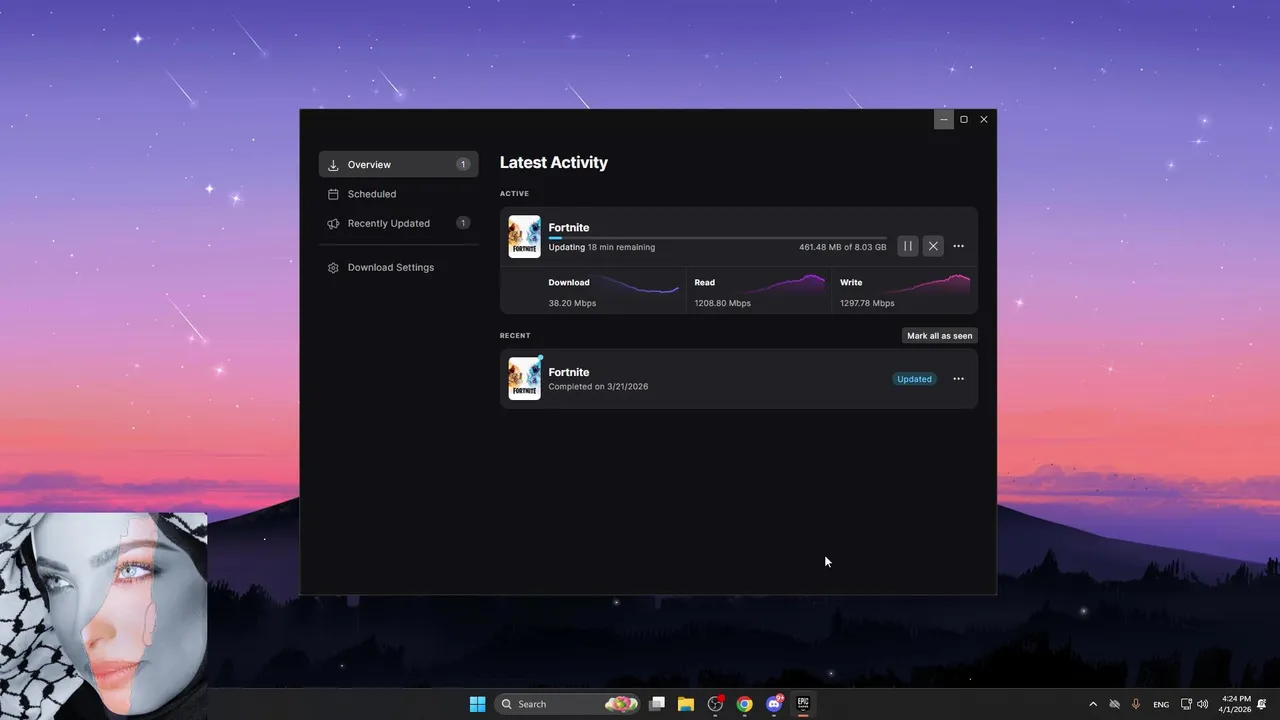Screen dimensions: 1280x720
Task: Show hidden system tray icons
Action: pyautogui.click(x=1092, y=704)
